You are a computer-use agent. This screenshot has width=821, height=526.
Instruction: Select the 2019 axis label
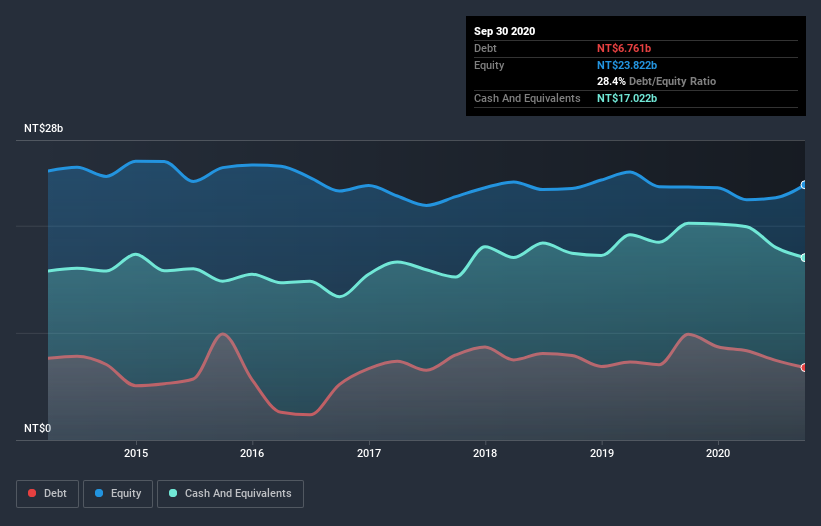(x=602, y=453)
